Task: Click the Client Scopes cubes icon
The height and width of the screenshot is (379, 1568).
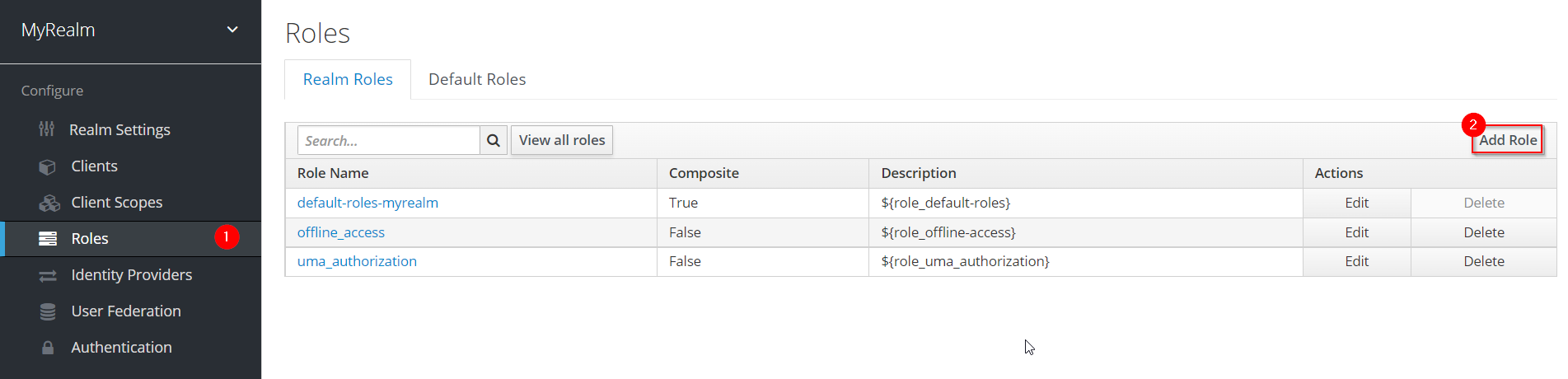Action: (x=49, y=203)
